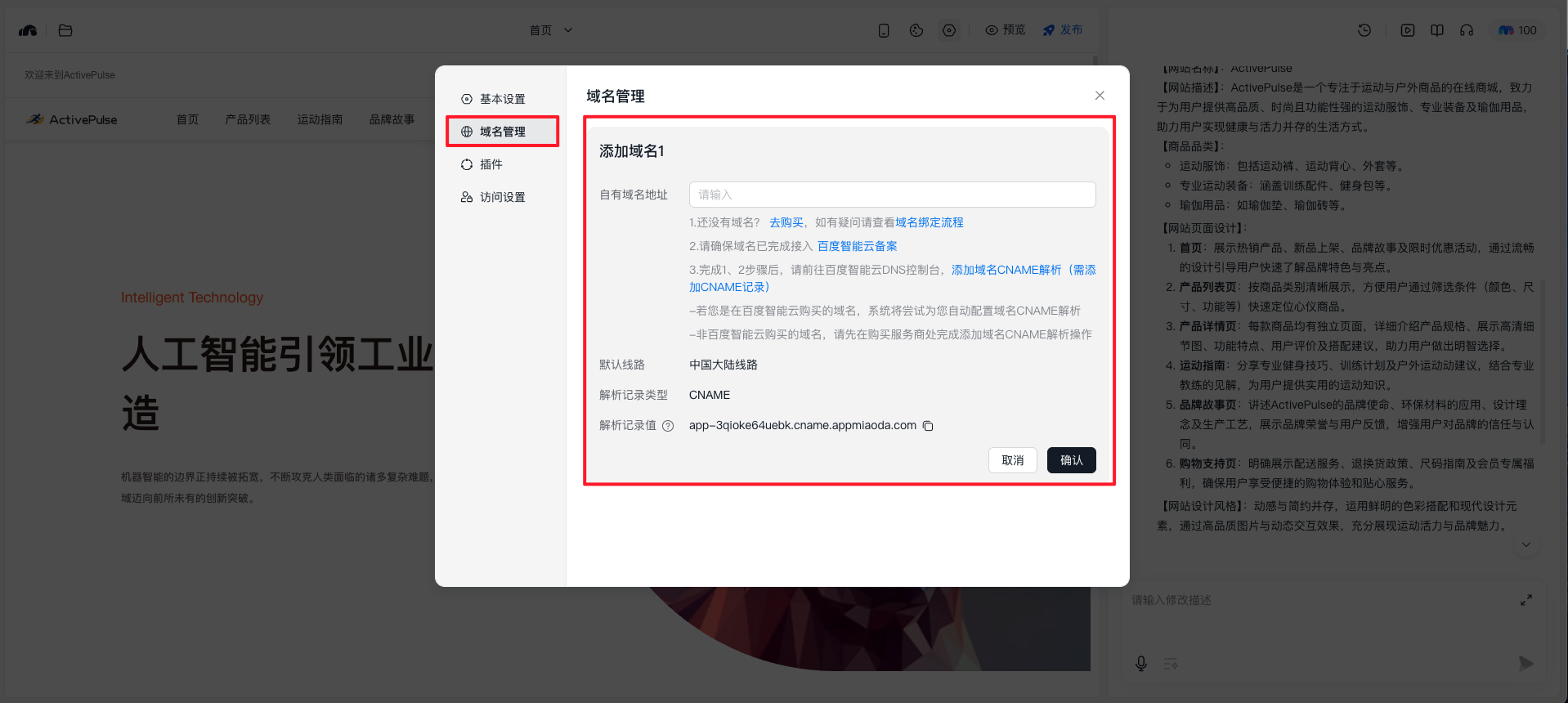Click the ActivePulse site logo
This screenshot has width=1568, height=703.
72,119
